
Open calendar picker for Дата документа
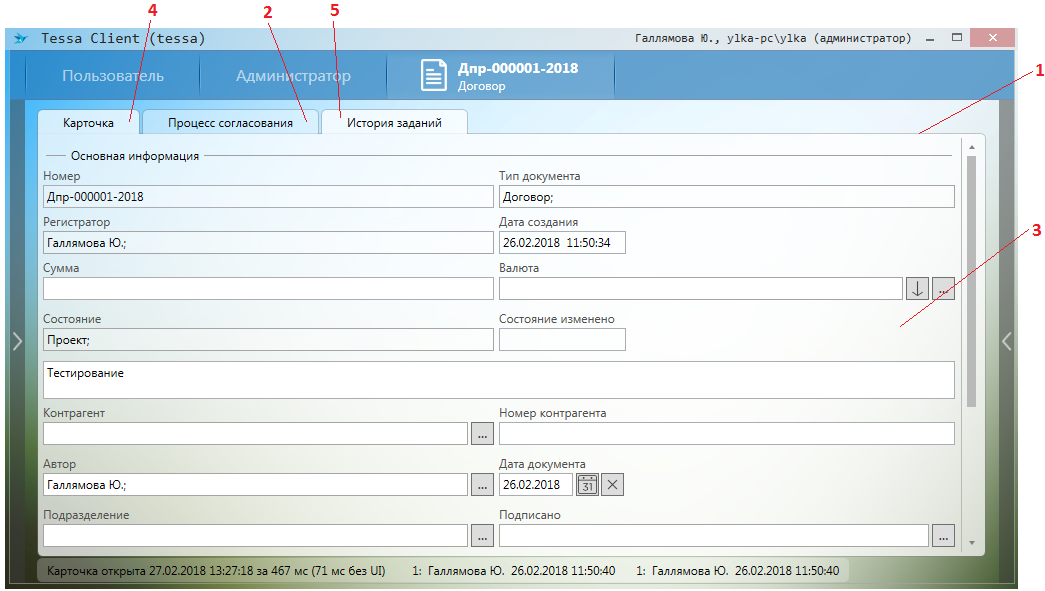pyautogui.click(x=588, y=485)
